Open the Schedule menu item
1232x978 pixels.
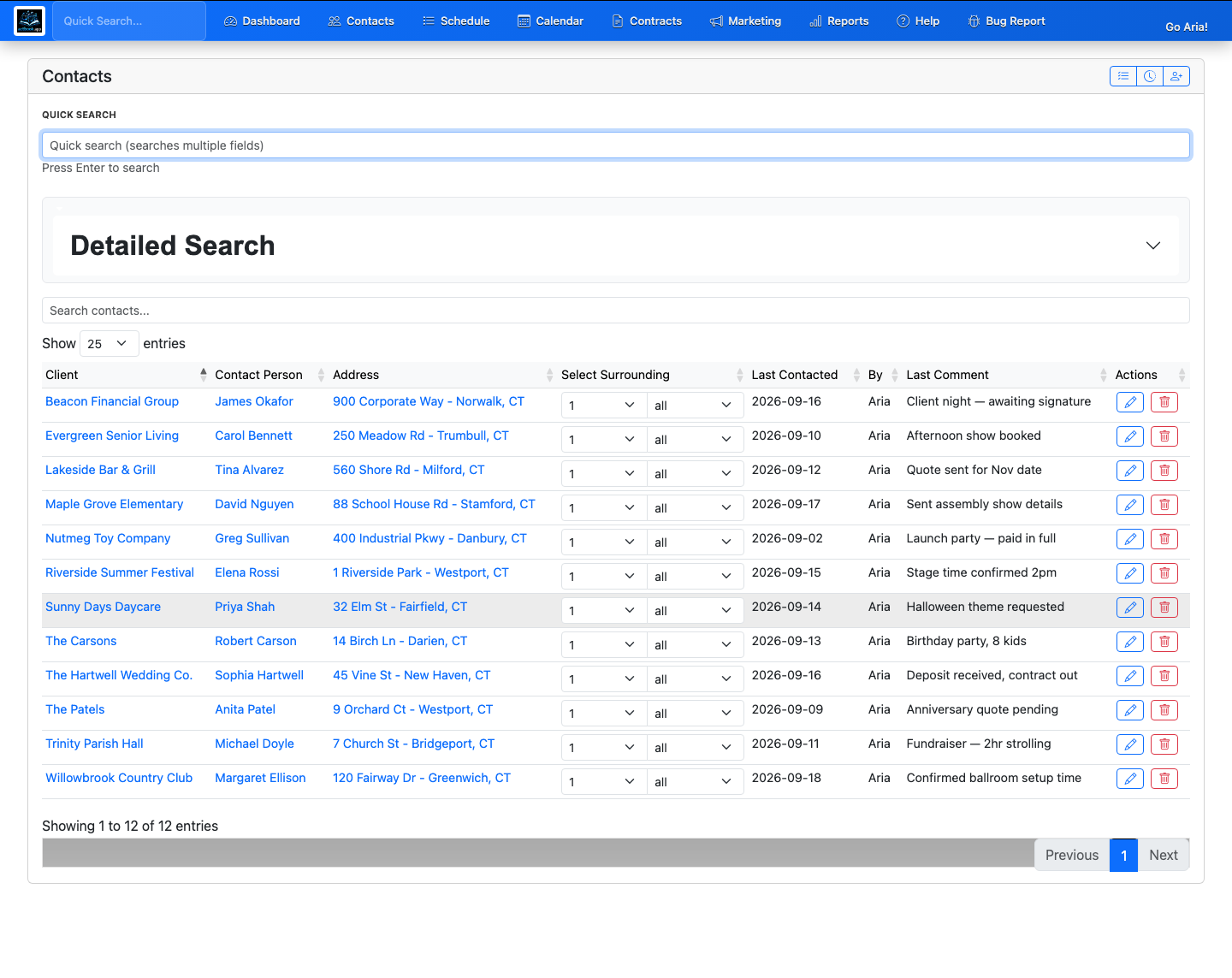pos(456,21)
